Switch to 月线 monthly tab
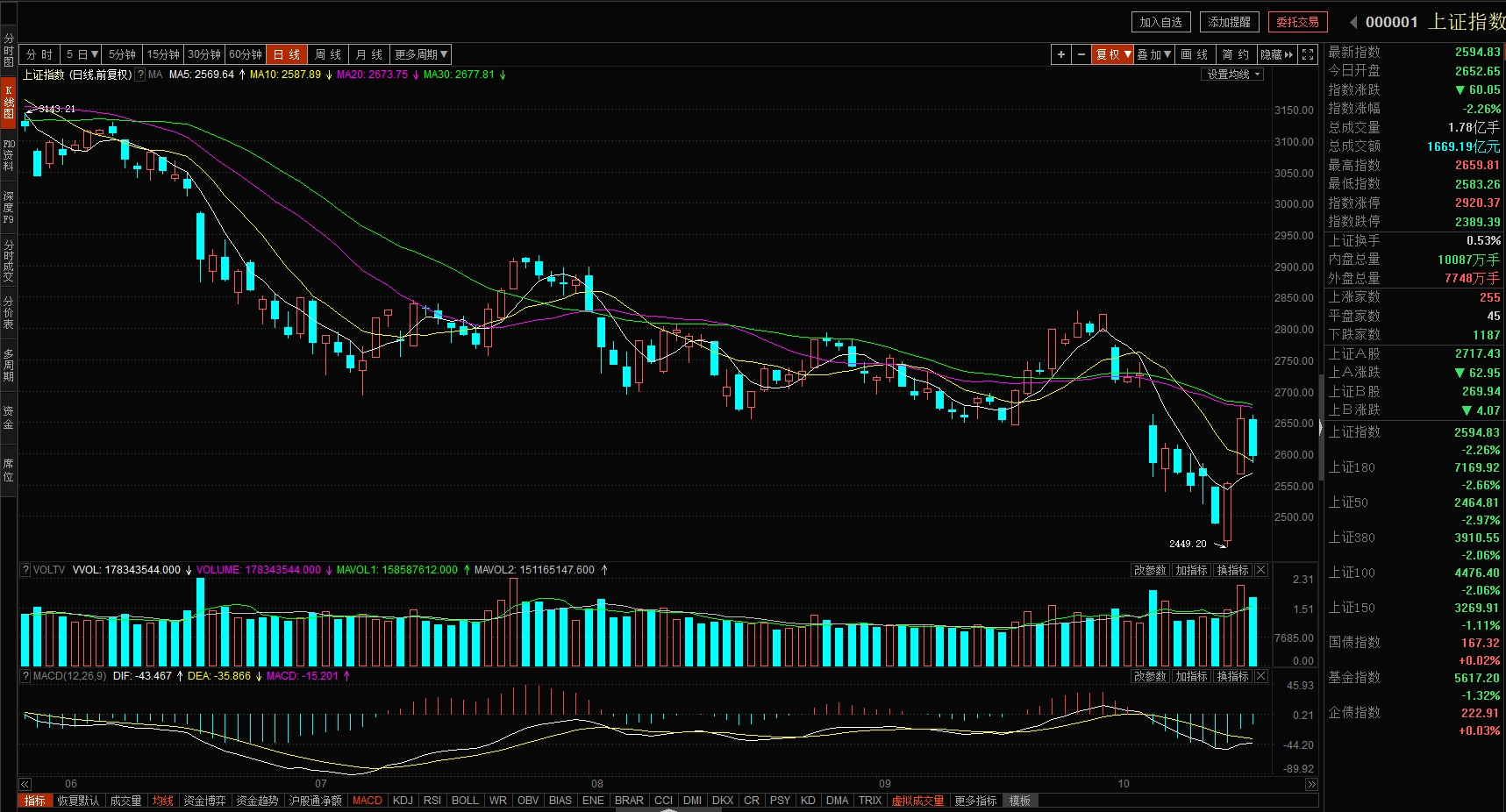This screenshot has height=812, width=1506. [369, 54]
